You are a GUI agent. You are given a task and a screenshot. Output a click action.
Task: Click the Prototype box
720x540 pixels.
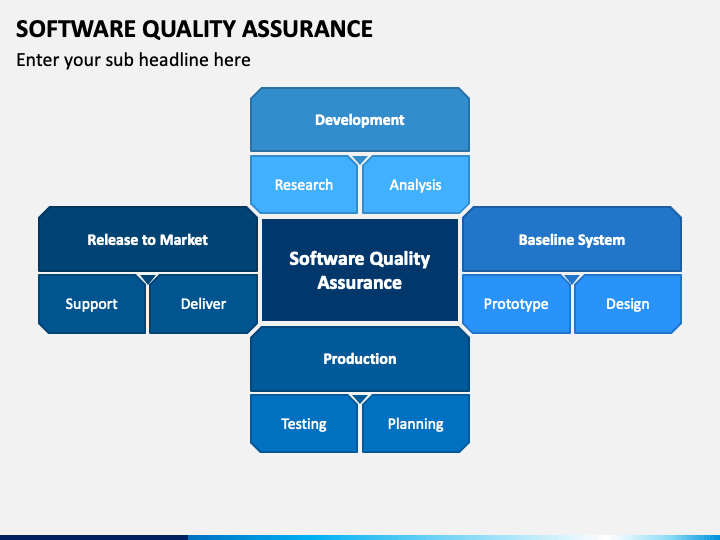(516, 304)
